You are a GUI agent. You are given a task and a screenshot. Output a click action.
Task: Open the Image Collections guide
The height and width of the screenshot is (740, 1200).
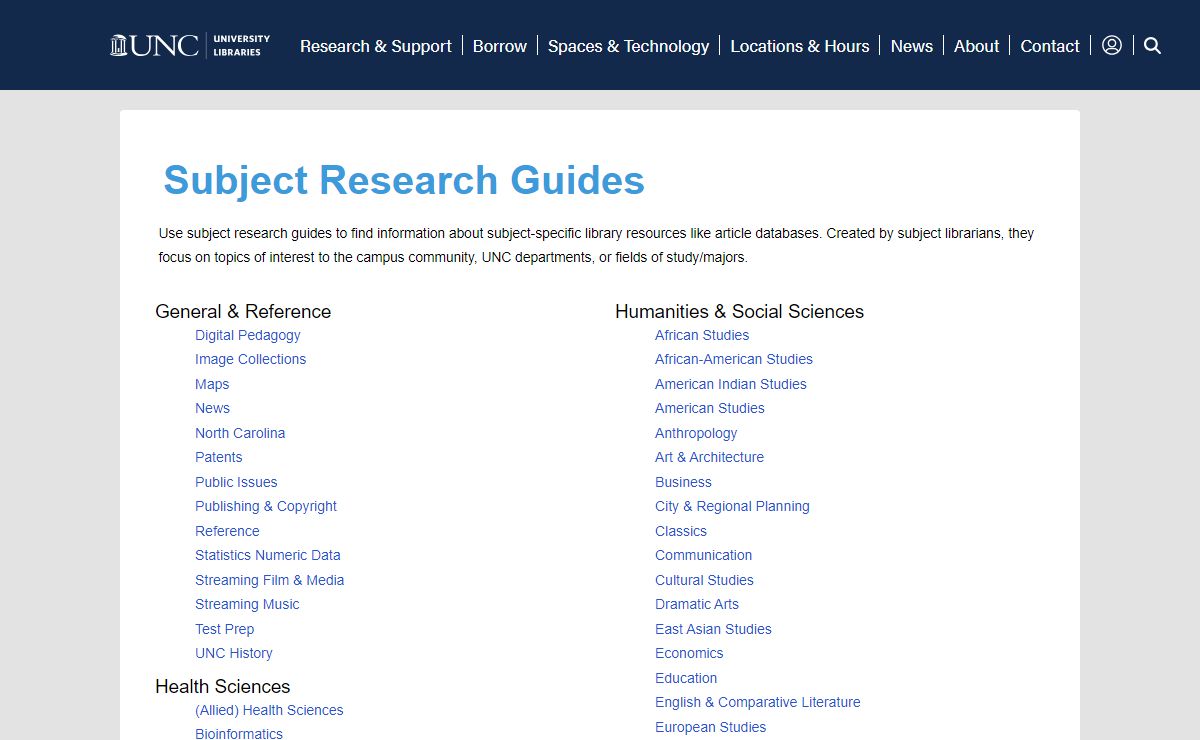(251, 359)
